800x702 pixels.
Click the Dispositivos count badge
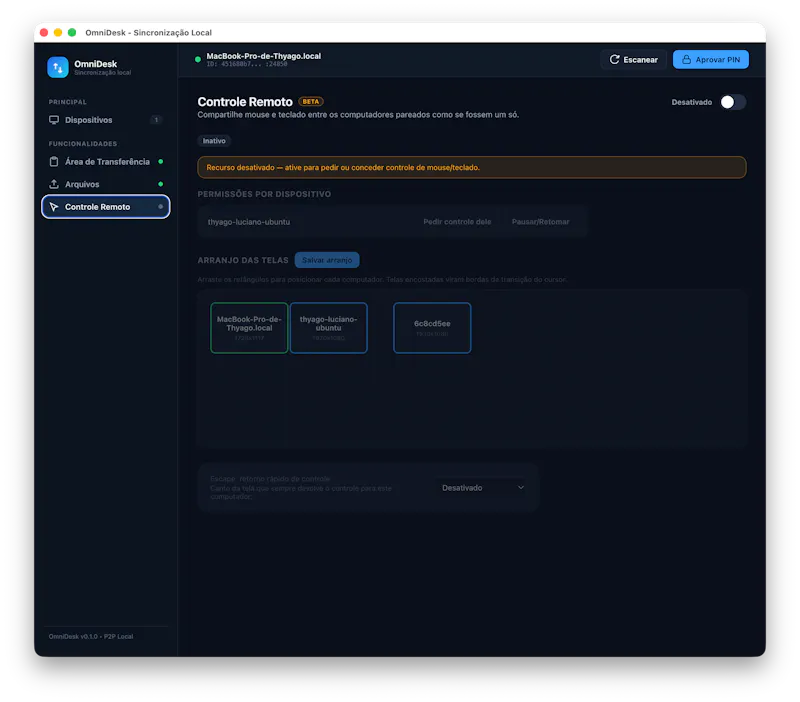156,120
